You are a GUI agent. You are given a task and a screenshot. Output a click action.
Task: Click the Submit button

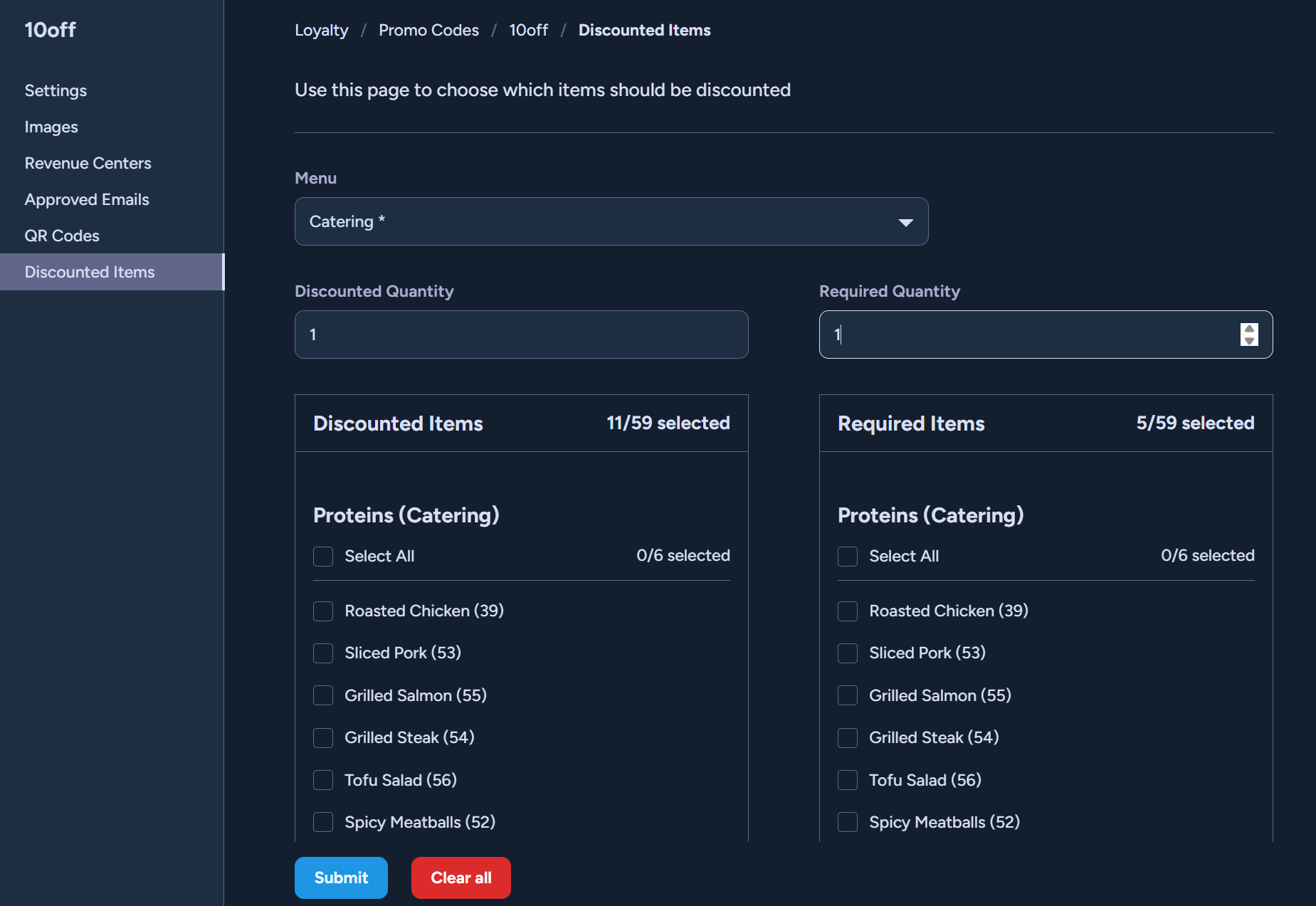point(341,878)
